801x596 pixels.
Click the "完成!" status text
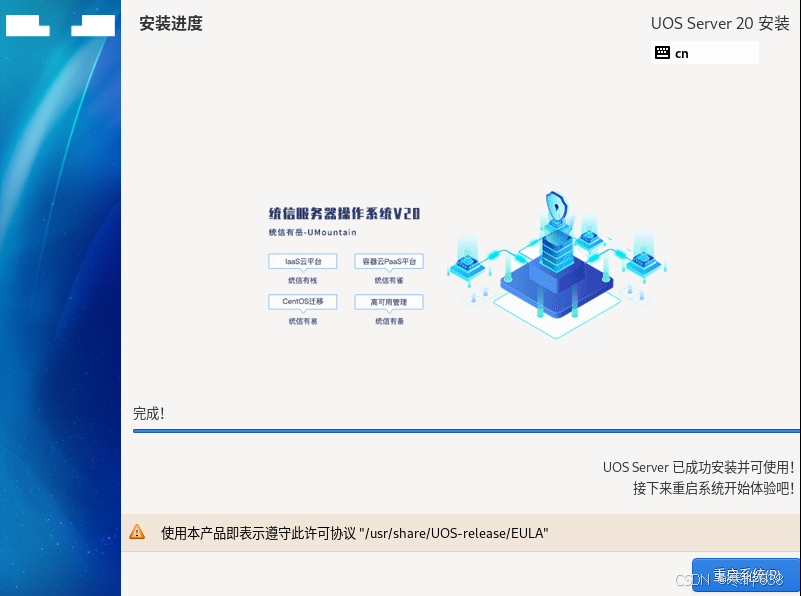pos(149,413)
